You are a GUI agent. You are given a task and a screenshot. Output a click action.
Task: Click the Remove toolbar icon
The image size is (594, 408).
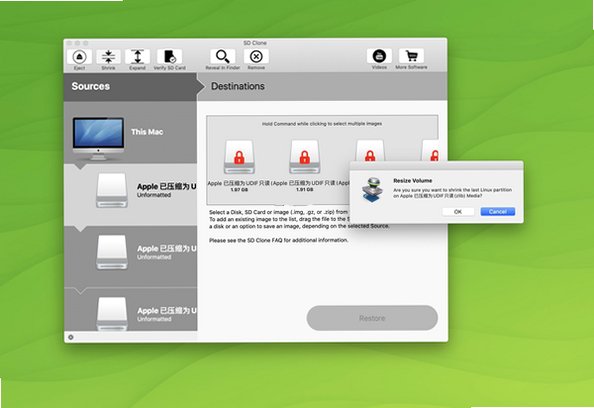(x=256, y=56)
